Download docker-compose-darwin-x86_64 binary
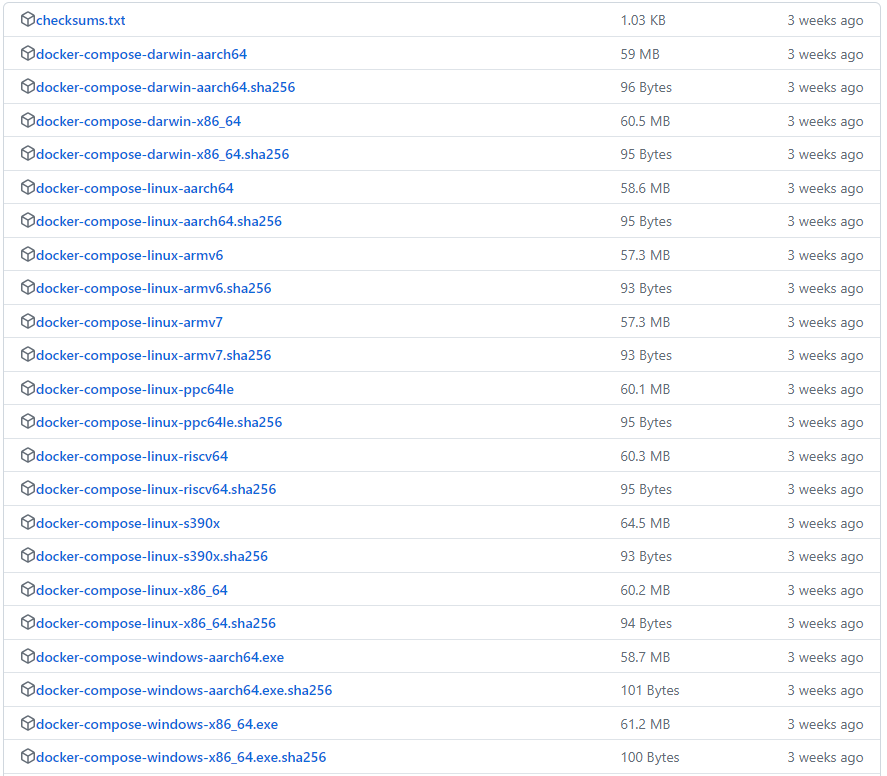Image resolution: width=887 pixels, height=776 pixels. 138,121
